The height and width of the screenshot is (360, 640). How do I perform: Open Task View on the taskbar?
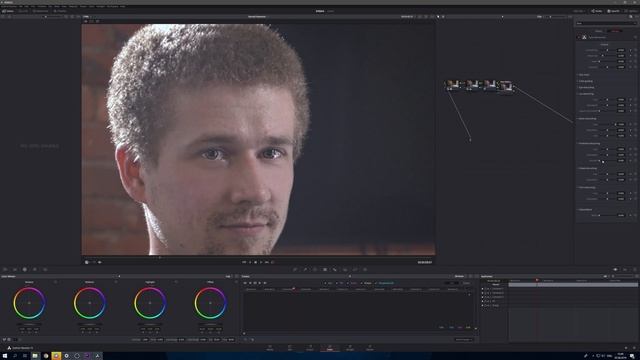25,356
